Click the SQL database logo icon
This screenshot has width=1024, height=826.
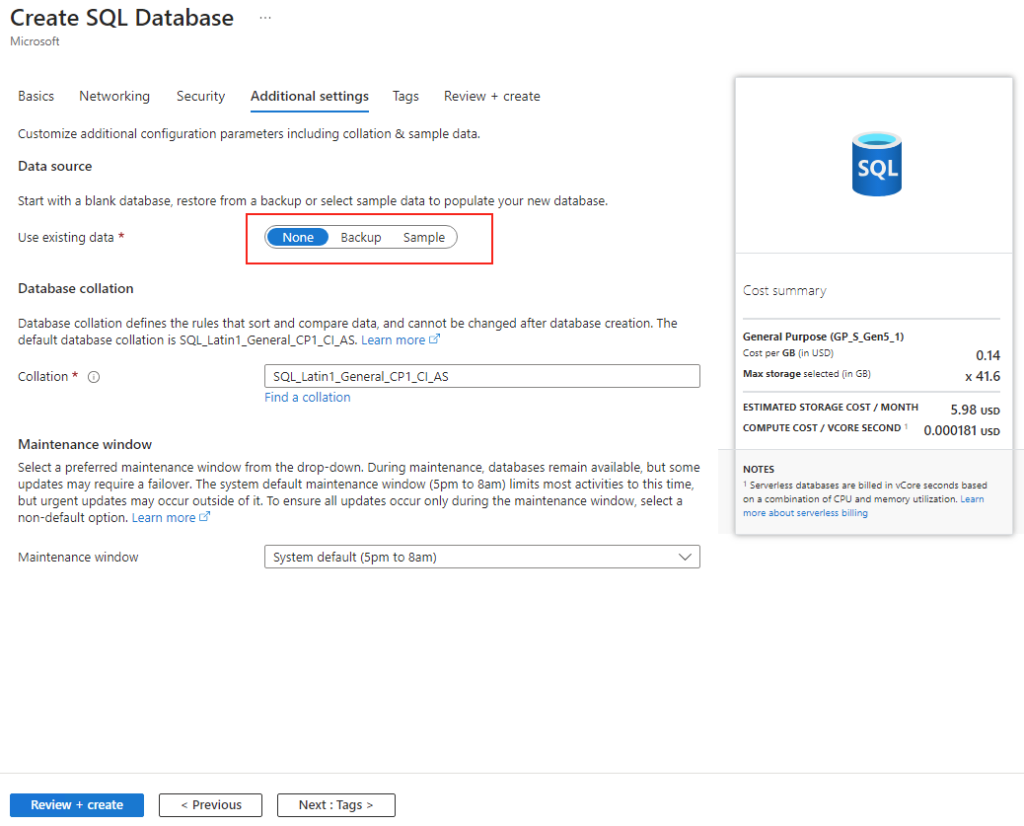(x=876, y=164)
